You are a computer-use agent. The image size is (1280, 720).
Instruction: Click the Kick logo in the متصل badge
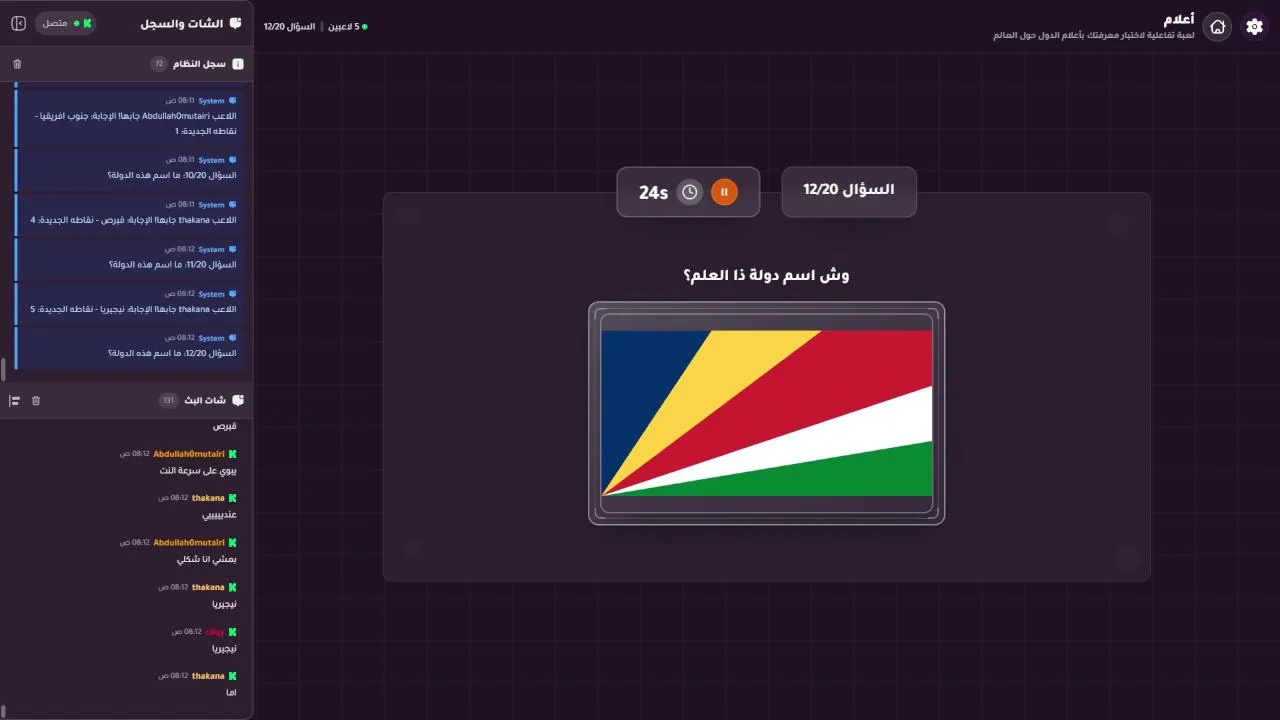[x=87, y=22]
